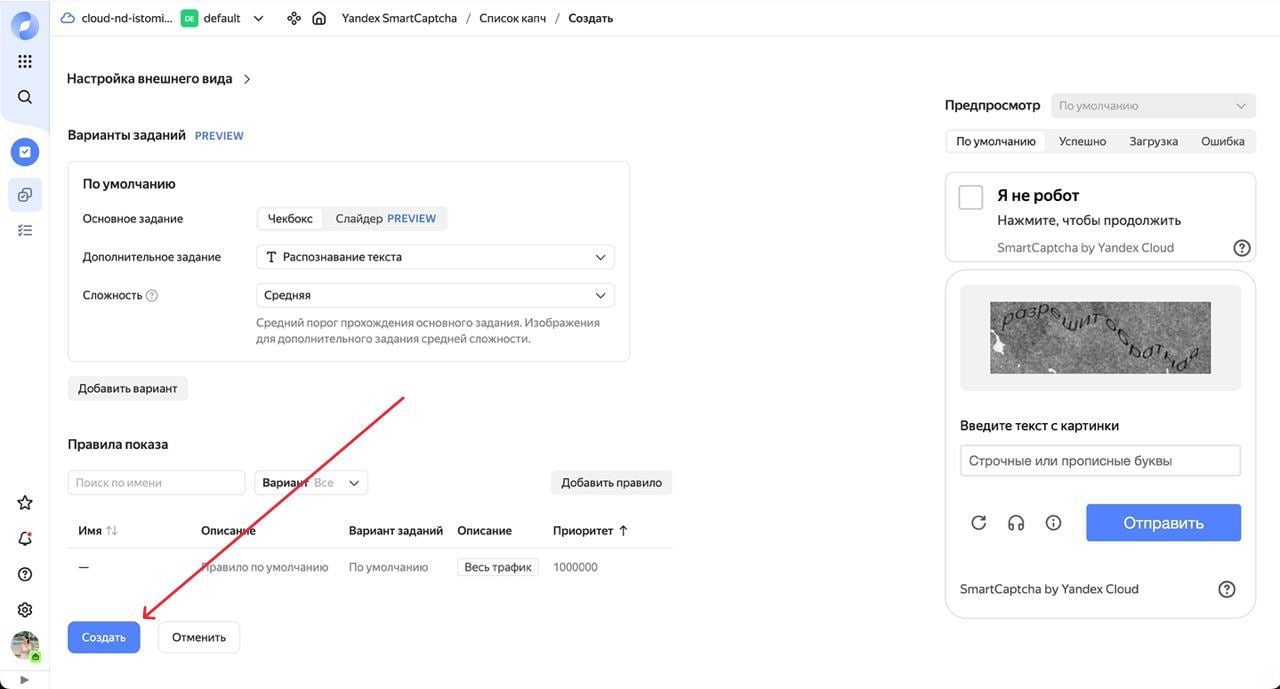
Task: Focus the 'Поиск по имени' search field
Action: click(x=156, y=483)
